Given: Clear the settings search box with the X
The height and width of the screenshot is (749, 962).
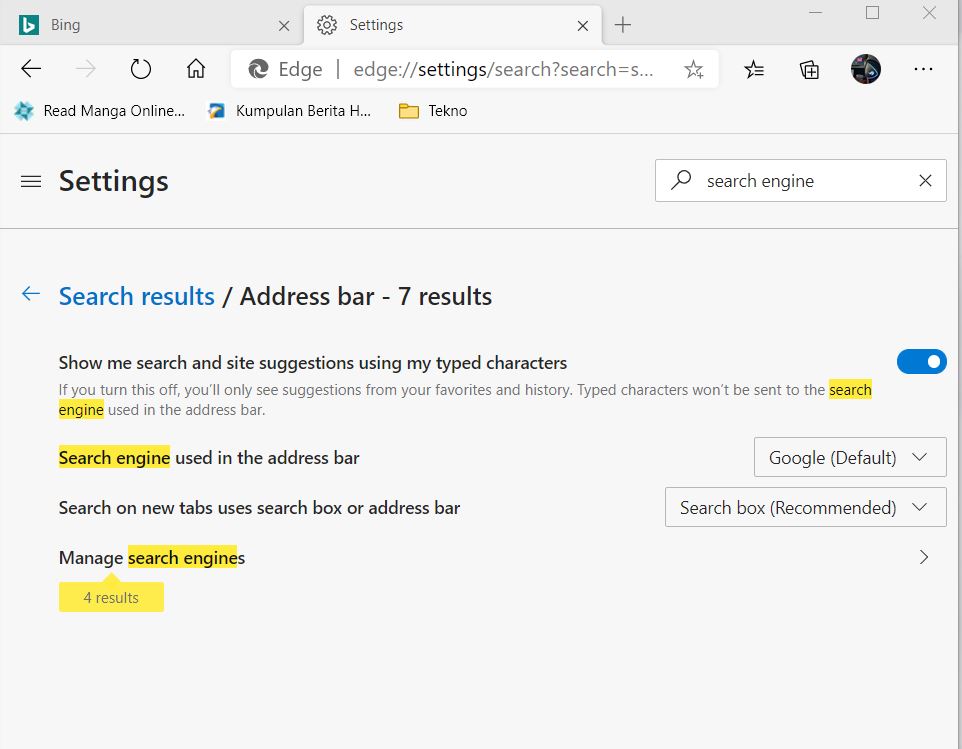Looking at the screenshot, I should pos(925,181).
